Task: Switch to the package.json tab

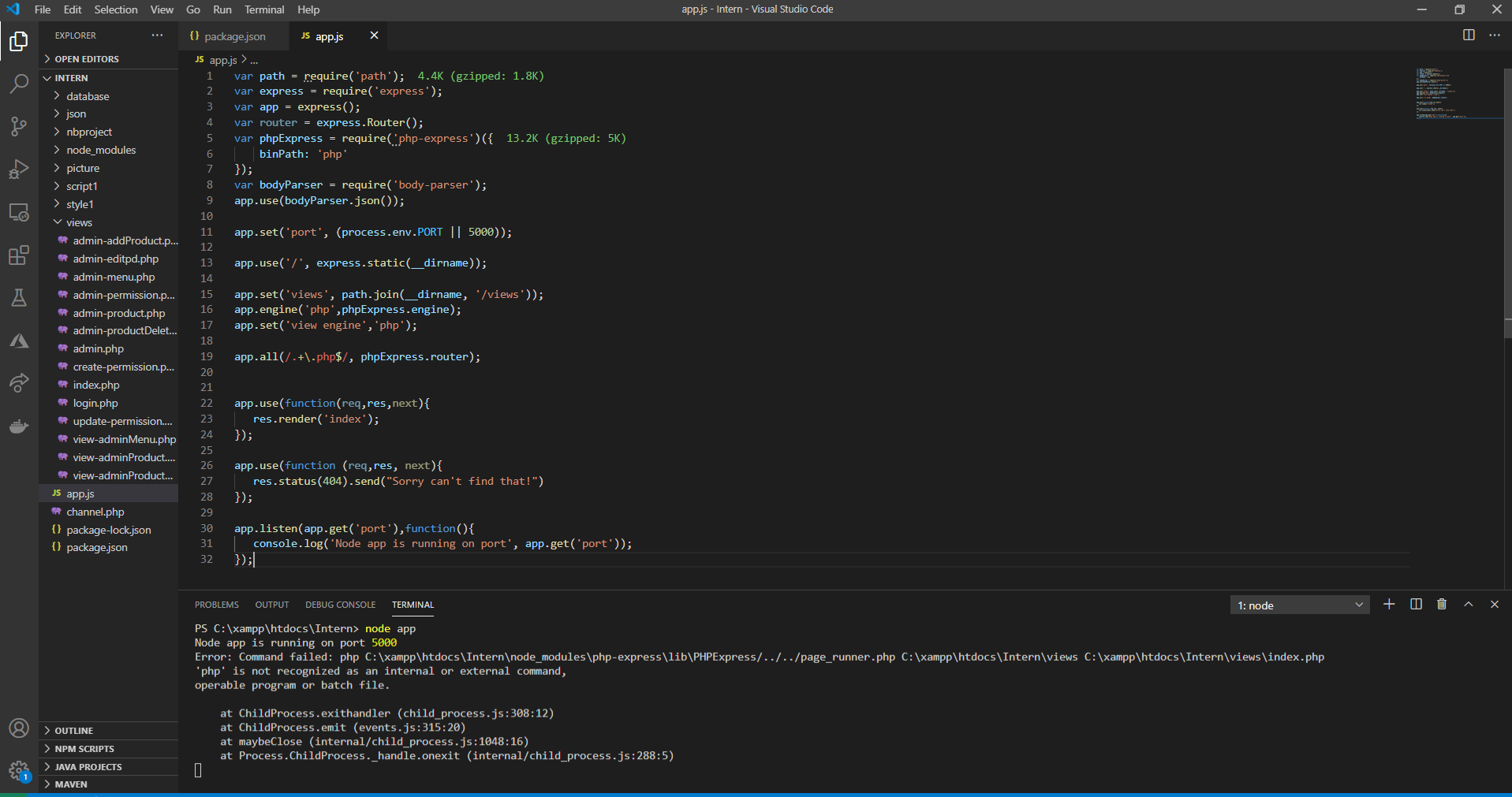Action: (234, 36)
